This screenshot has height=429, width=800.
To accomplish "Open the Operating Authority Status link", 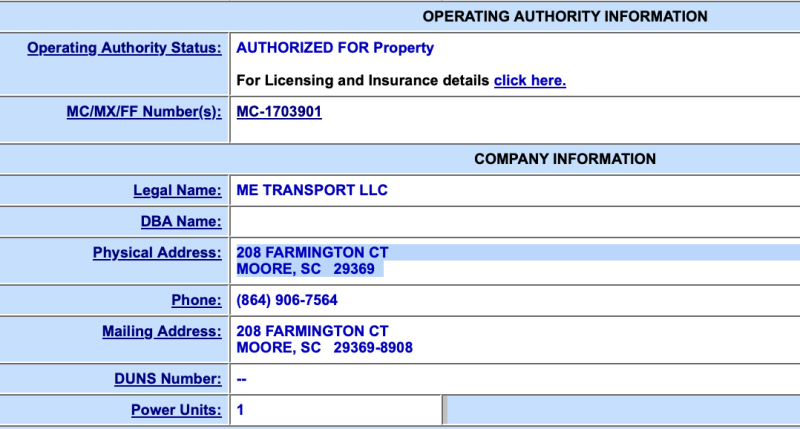I will click(124, 48).
